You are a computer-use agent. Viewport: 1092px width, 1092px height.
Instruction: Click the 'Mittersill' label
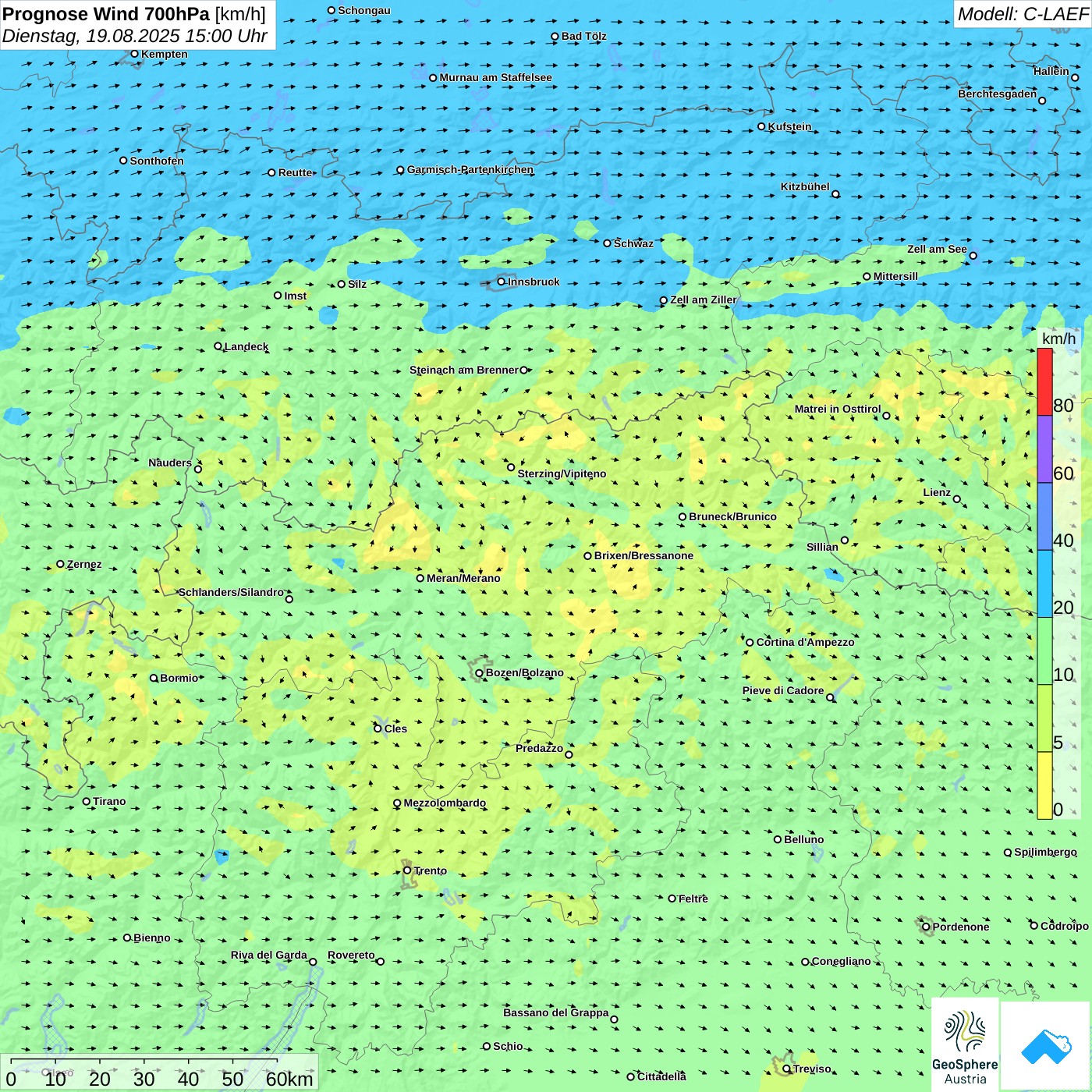click(x=895, y=276)
